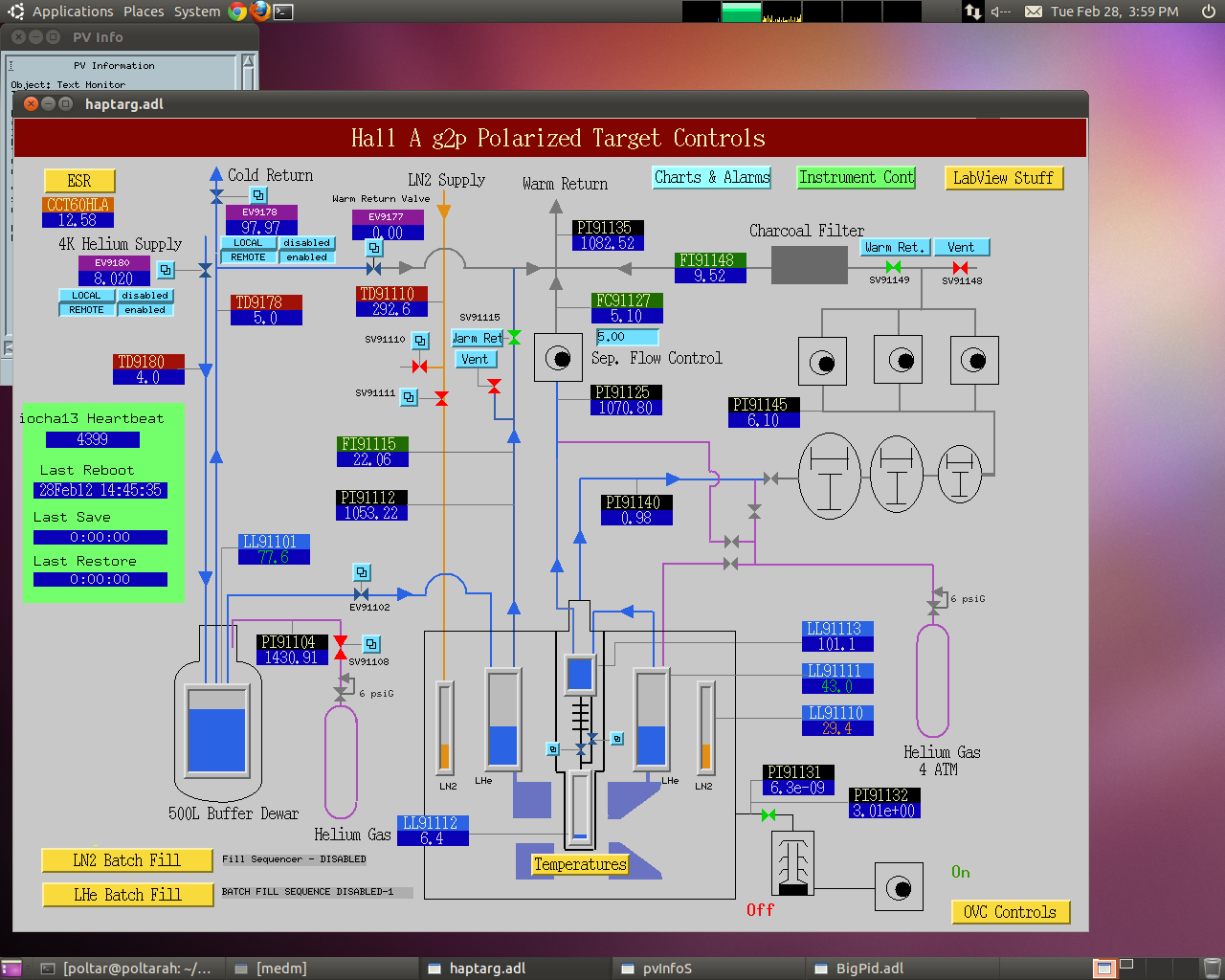Open the mail indicator in top panel

point(1034,11)
